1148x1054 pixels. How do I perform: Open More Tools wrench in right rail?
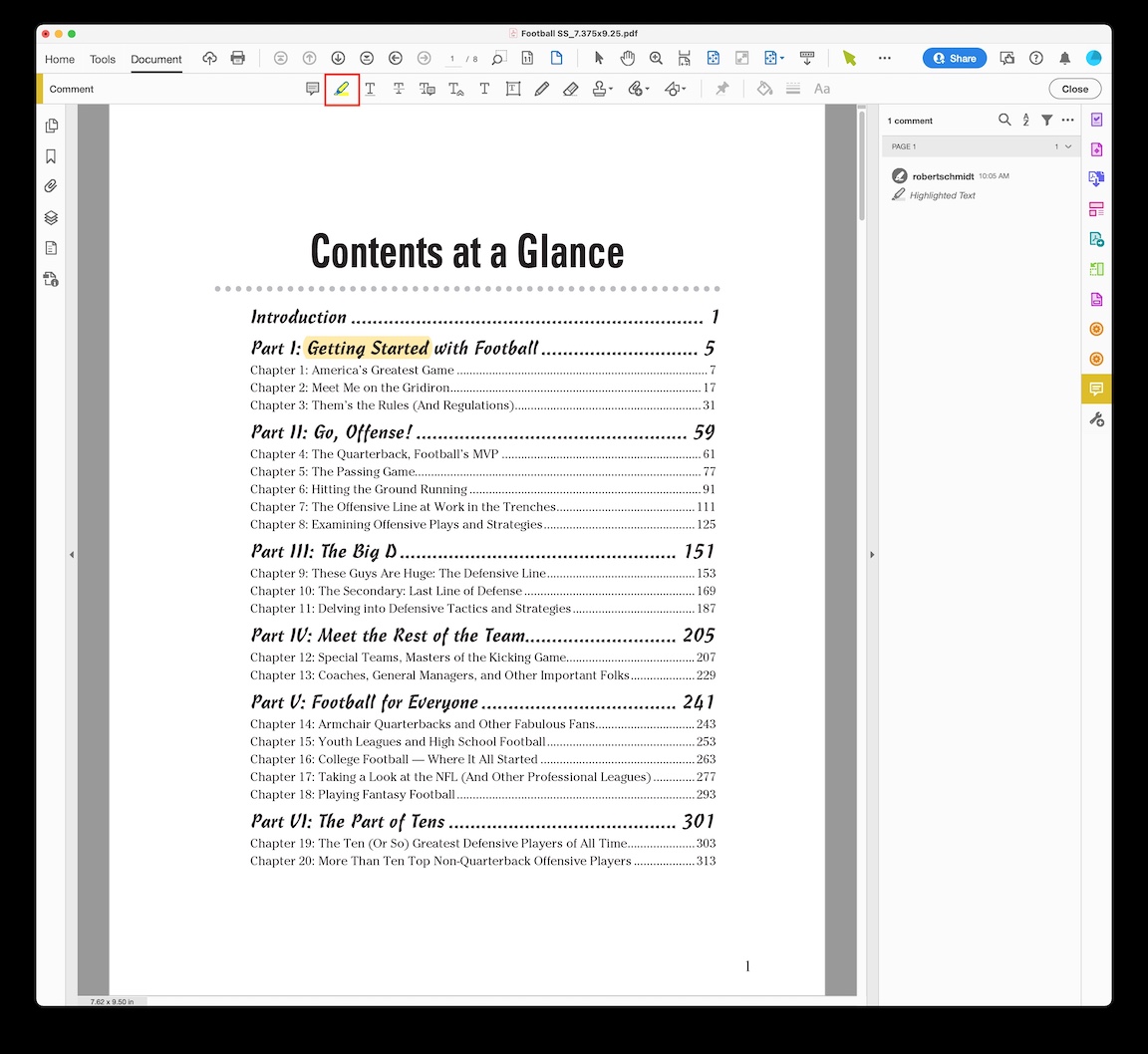tap(1096, 418)
